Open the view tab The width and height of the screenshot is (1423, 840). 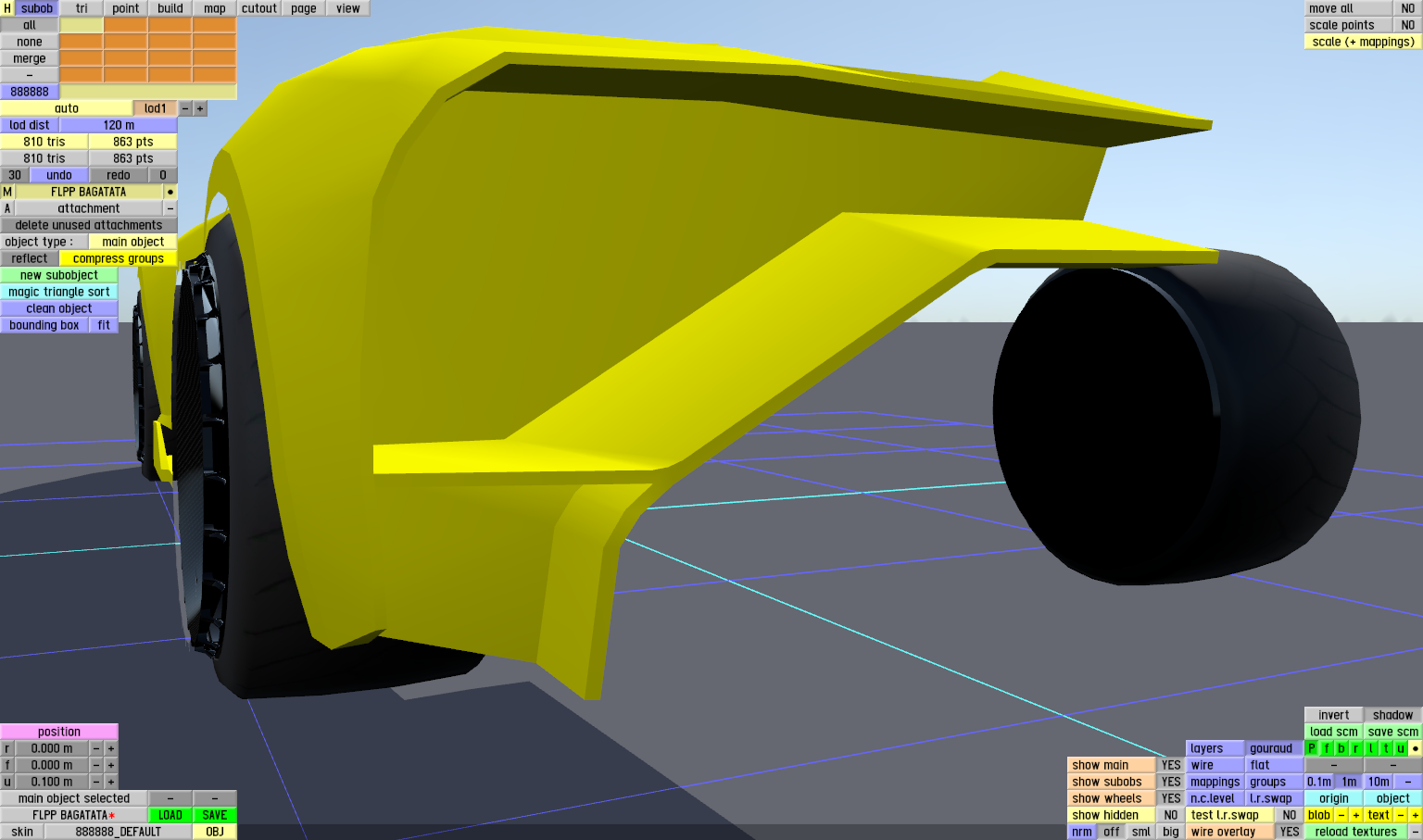click(348, 8)
